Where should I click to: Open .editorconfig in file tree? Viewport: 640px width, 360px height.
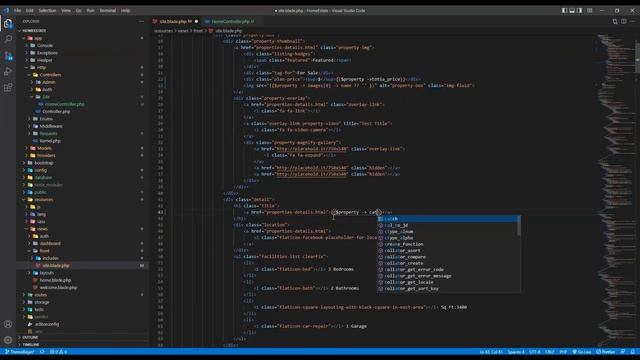44,324
